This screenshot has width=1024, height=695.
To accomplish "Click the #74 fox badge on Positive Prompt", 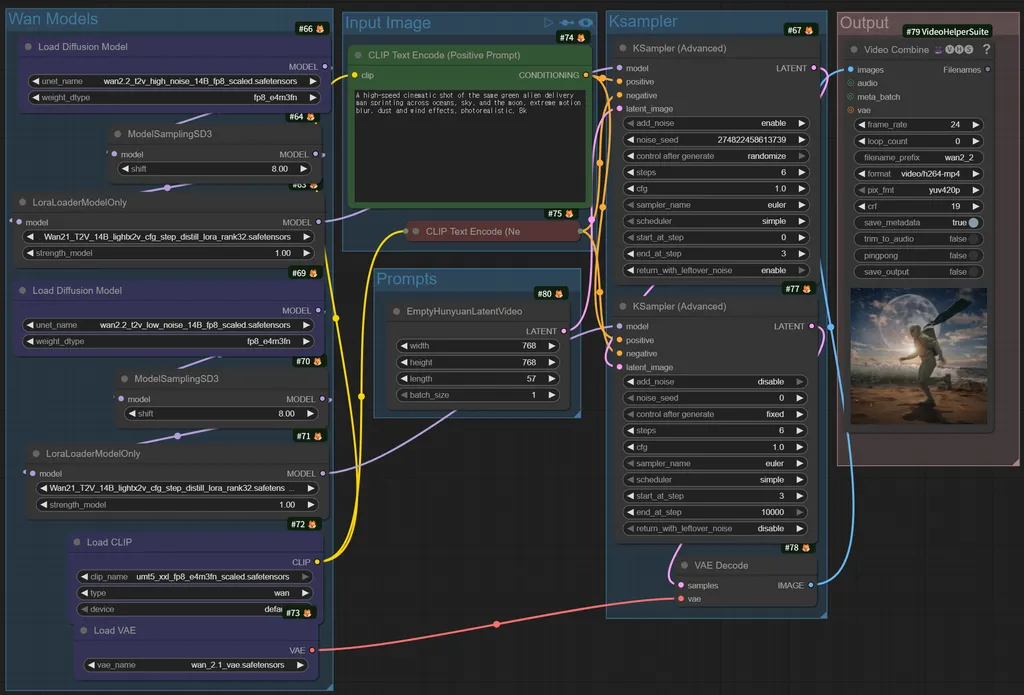I will [x=572, y=38].
